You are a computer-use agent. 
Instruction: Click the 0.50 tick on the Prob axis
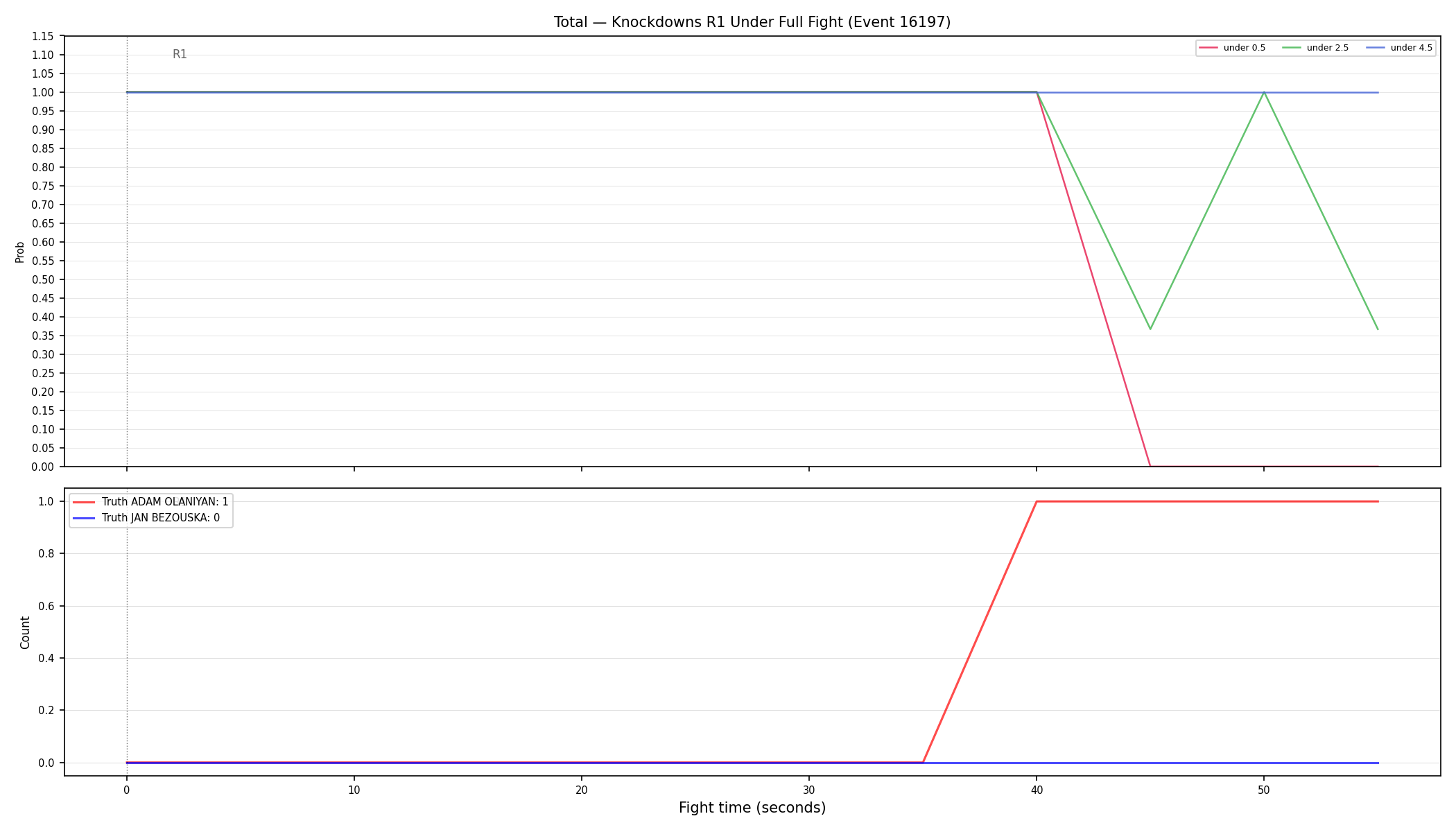click(x=43, y=279)
